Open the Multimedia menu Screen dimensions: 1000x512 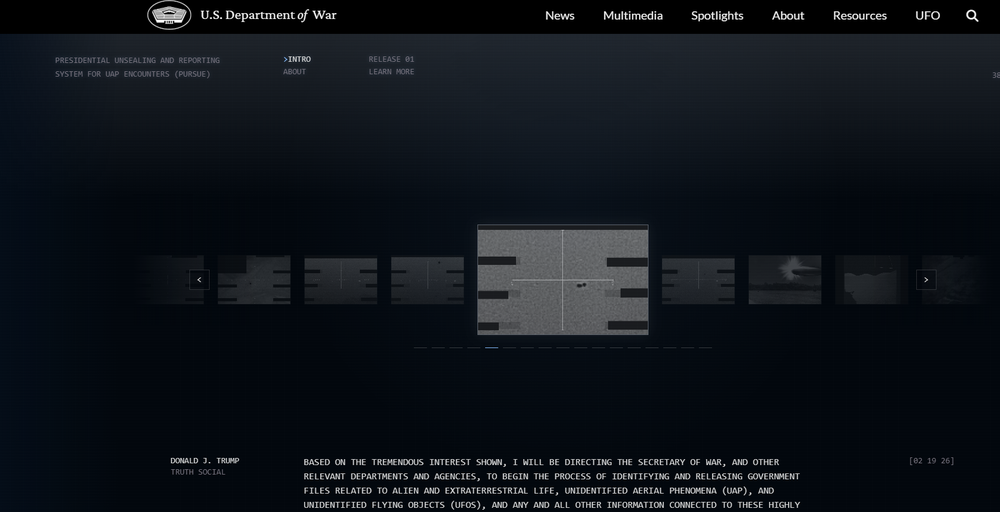click(633, 16)
